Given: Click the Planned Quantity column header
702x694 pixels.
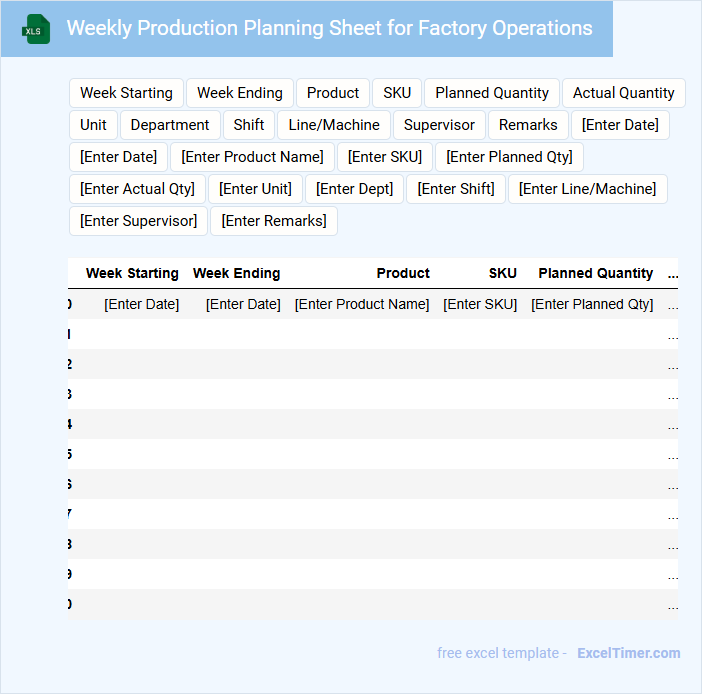Looking at the screenshot, I should point(595,273).
